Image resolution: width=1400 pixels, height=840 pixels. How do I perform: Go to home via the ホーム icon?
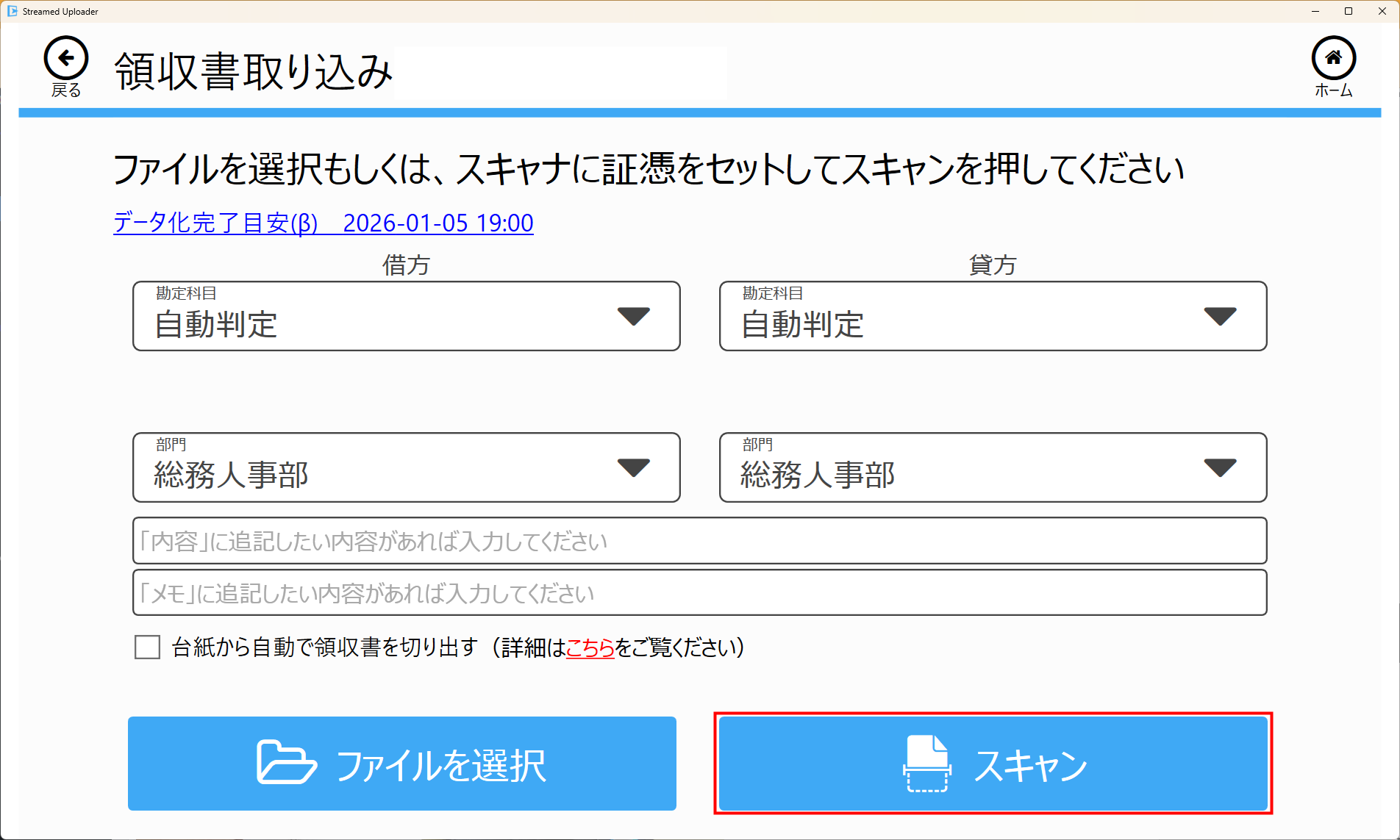click(x=1333, y=58)
